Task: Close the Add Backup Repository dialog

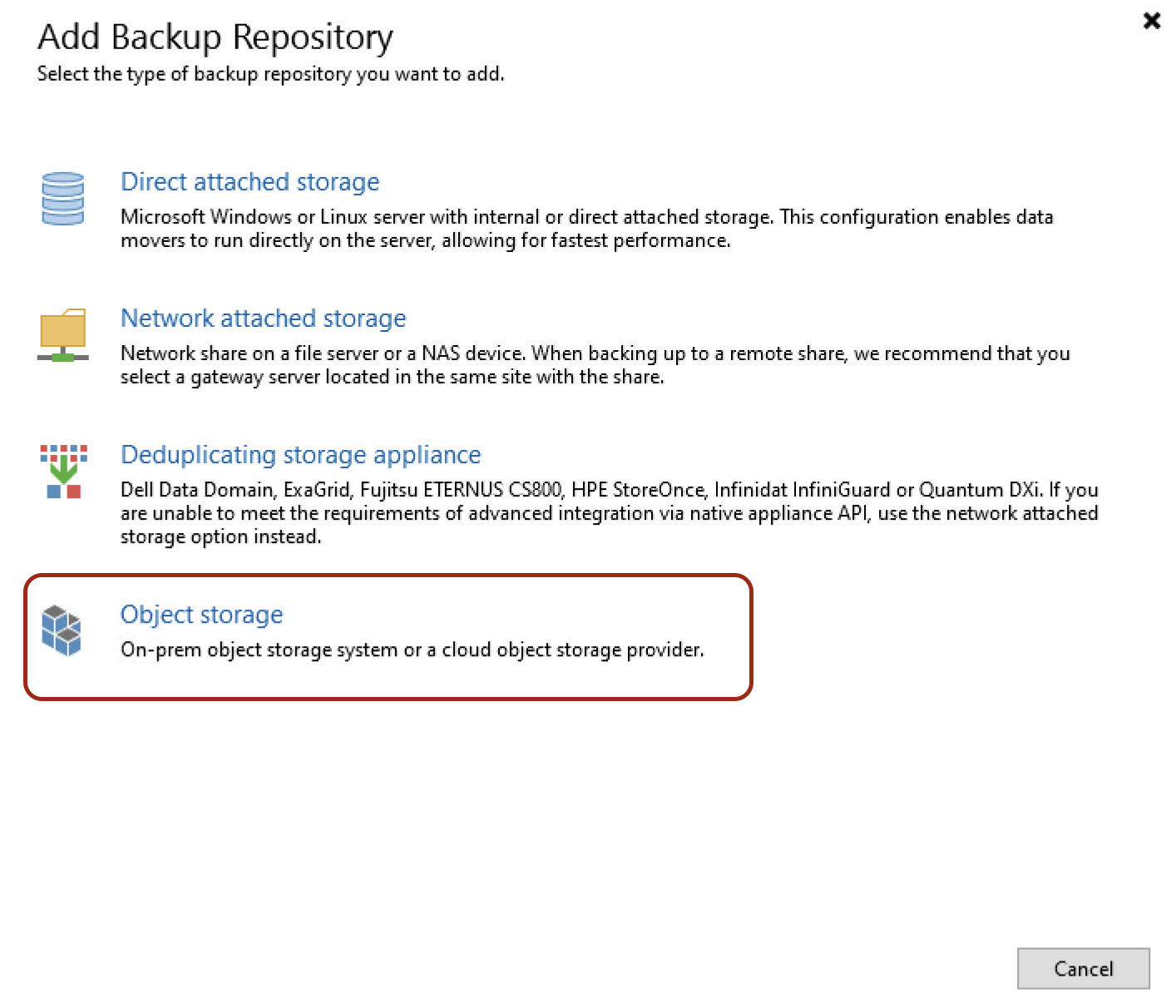Action: click(x=1152, y=21)
